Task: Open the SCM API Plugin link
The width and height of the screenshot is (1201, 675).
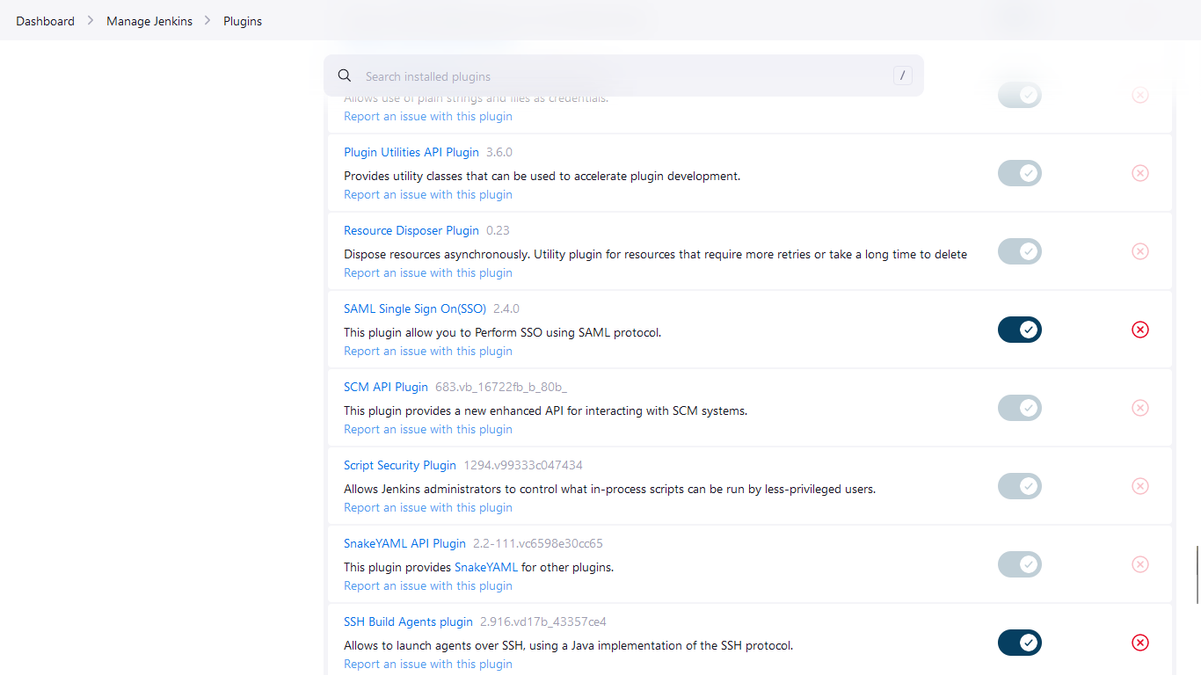Action: click(x=386, y=387)
